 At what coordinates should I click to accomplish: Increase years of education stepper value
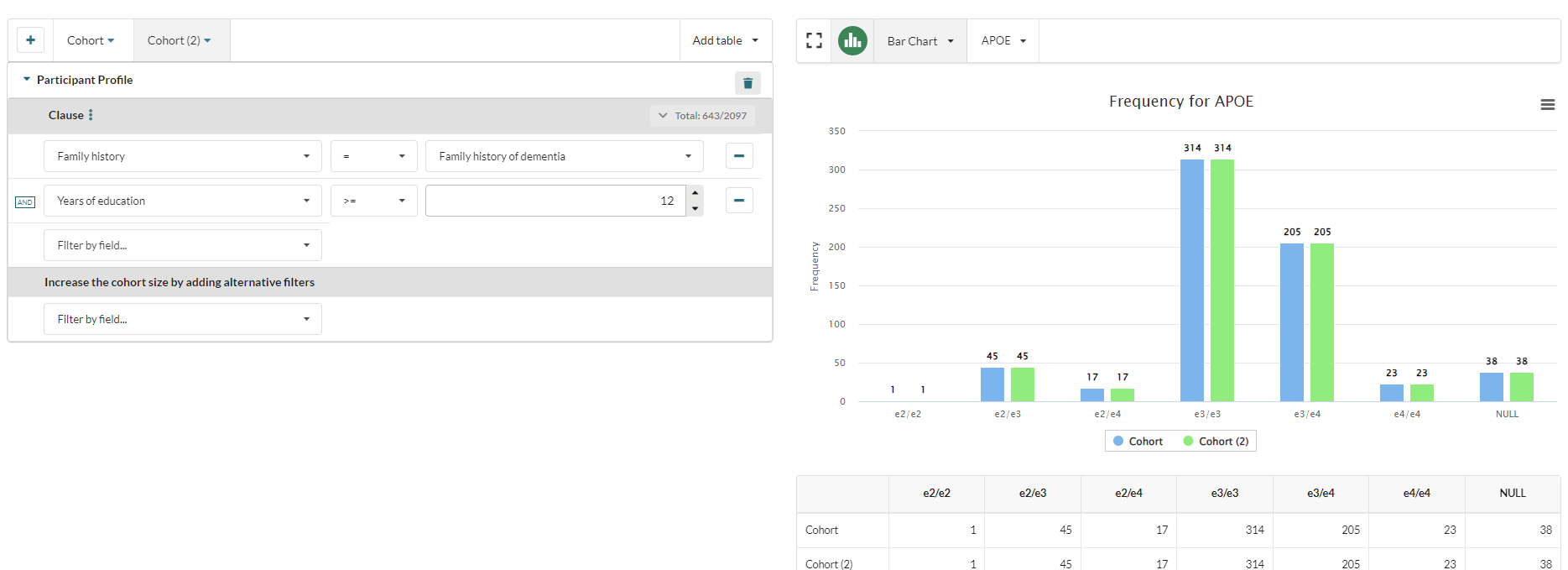[x=695, y=193]
